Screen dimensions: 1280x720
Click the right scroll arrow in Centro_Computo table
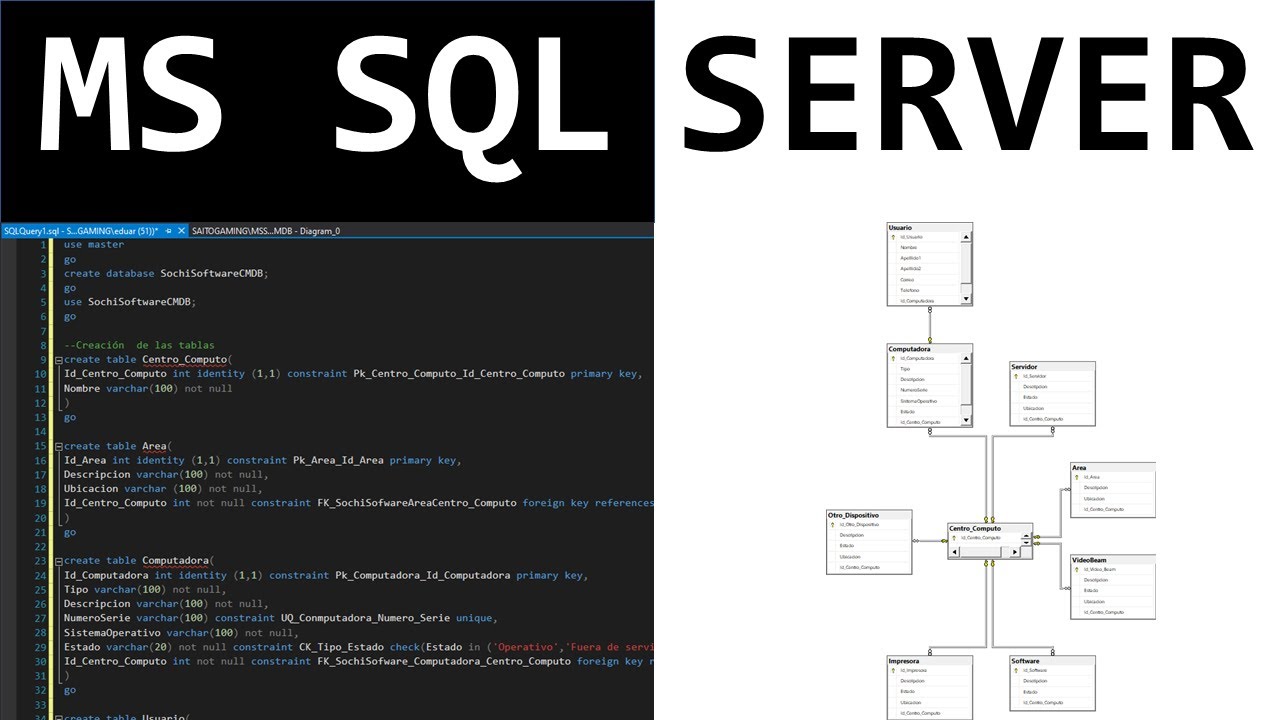point(1013,551)
